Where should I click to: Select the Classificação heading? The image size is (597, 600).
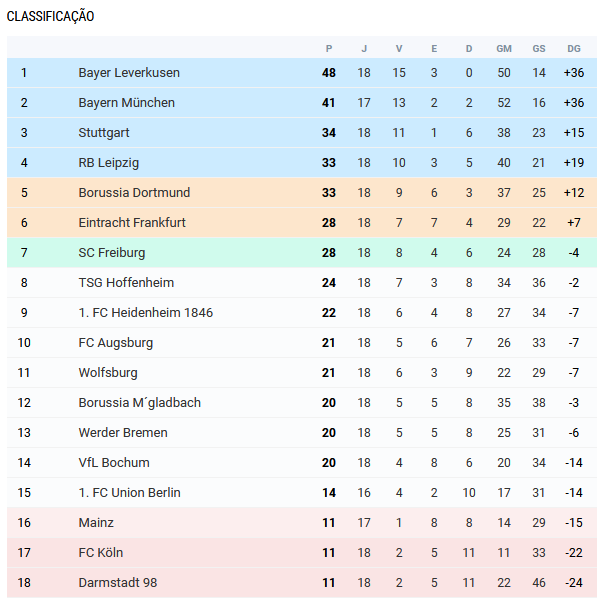[50, 16]
